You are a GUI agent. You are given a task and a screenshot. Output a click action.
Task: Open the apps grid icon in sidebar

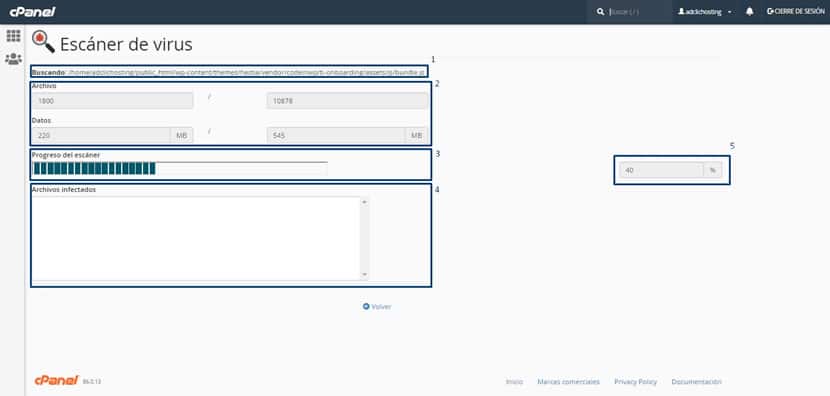pos(13,36)
